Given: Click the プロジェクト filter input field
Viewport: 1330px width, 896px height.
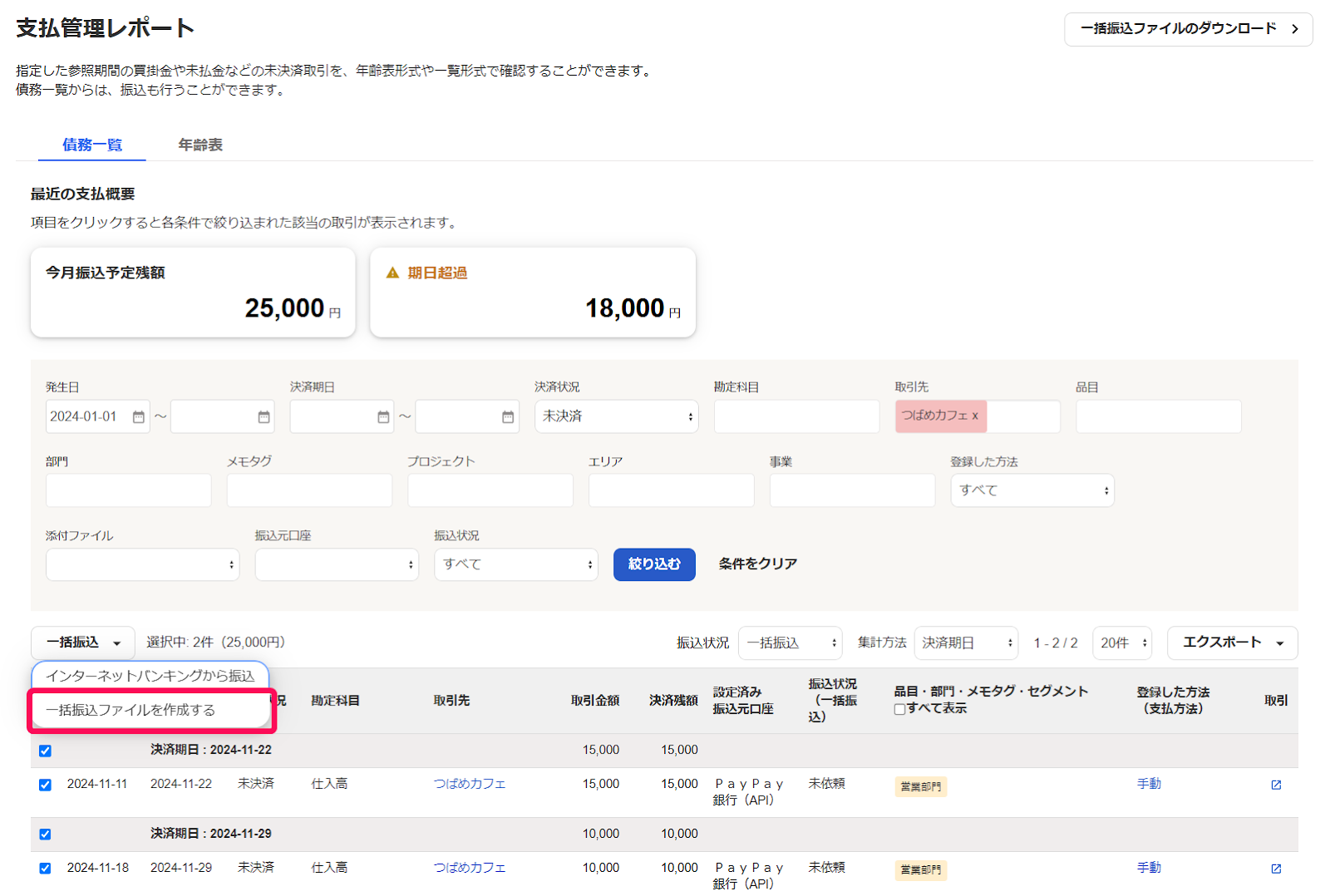Looking at the screenshot, I should 490,490.
